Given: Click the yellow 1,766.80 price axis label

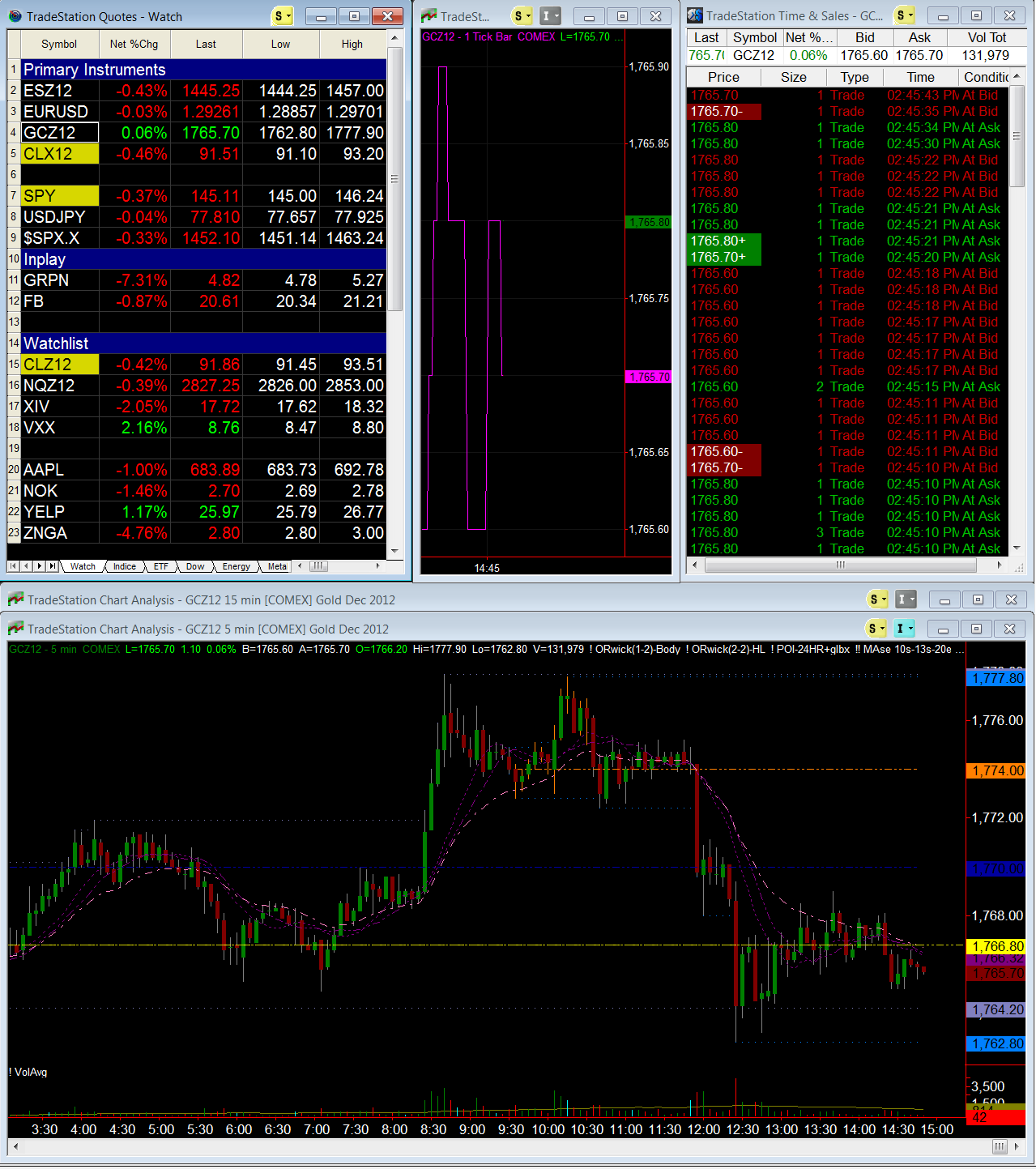Looking at the screenshot, I should tap(995, 946).
